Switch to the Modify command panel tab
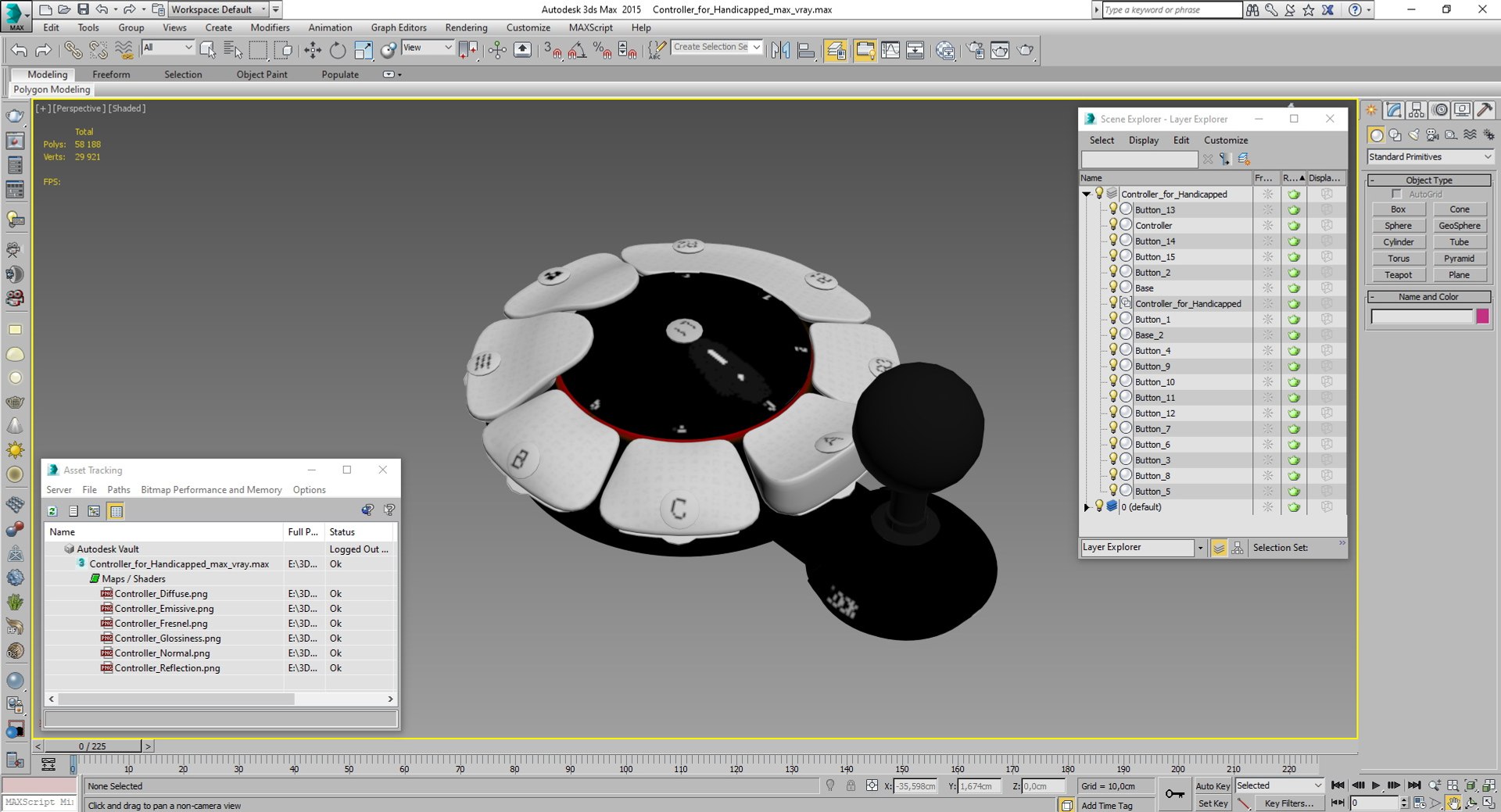Viewport: 1501px width, 812px height. tap(1394, 110)
